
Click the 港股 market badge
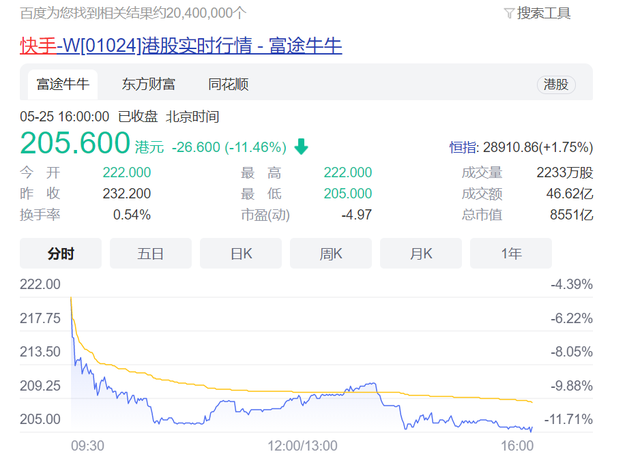[x=556, y=84]
